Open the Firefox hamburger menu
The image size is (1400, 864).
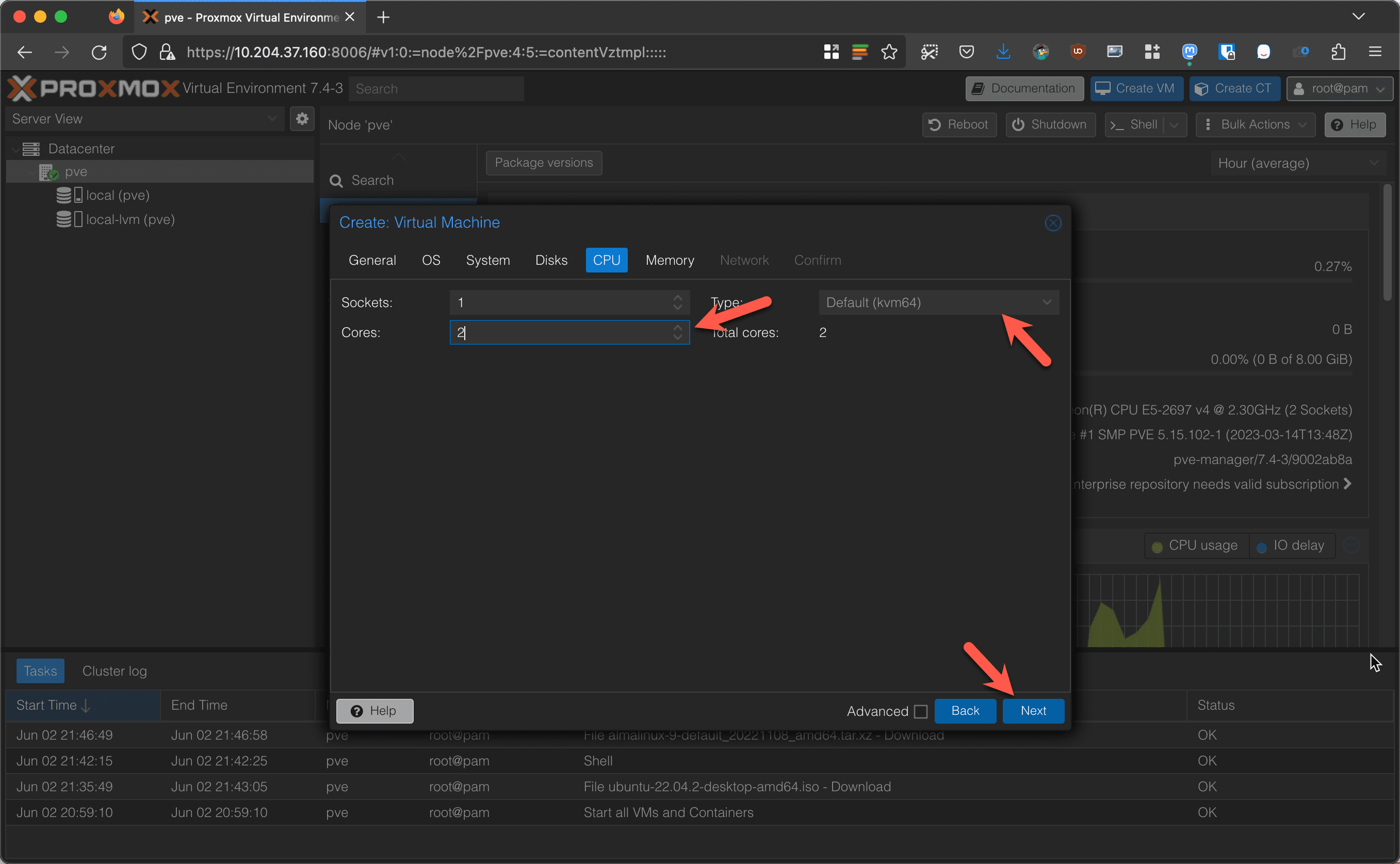coord(1375,52)
